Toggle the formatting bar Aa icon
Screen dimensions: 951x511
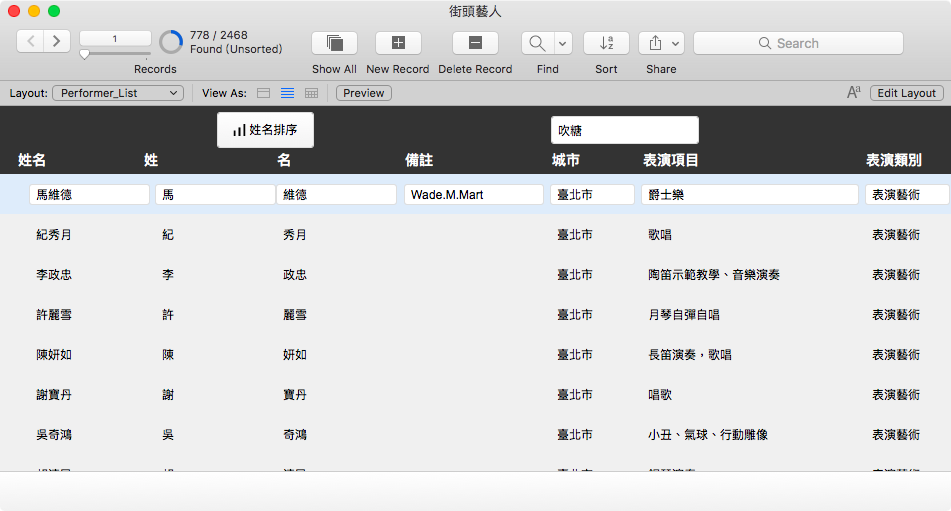click(853, 92)
